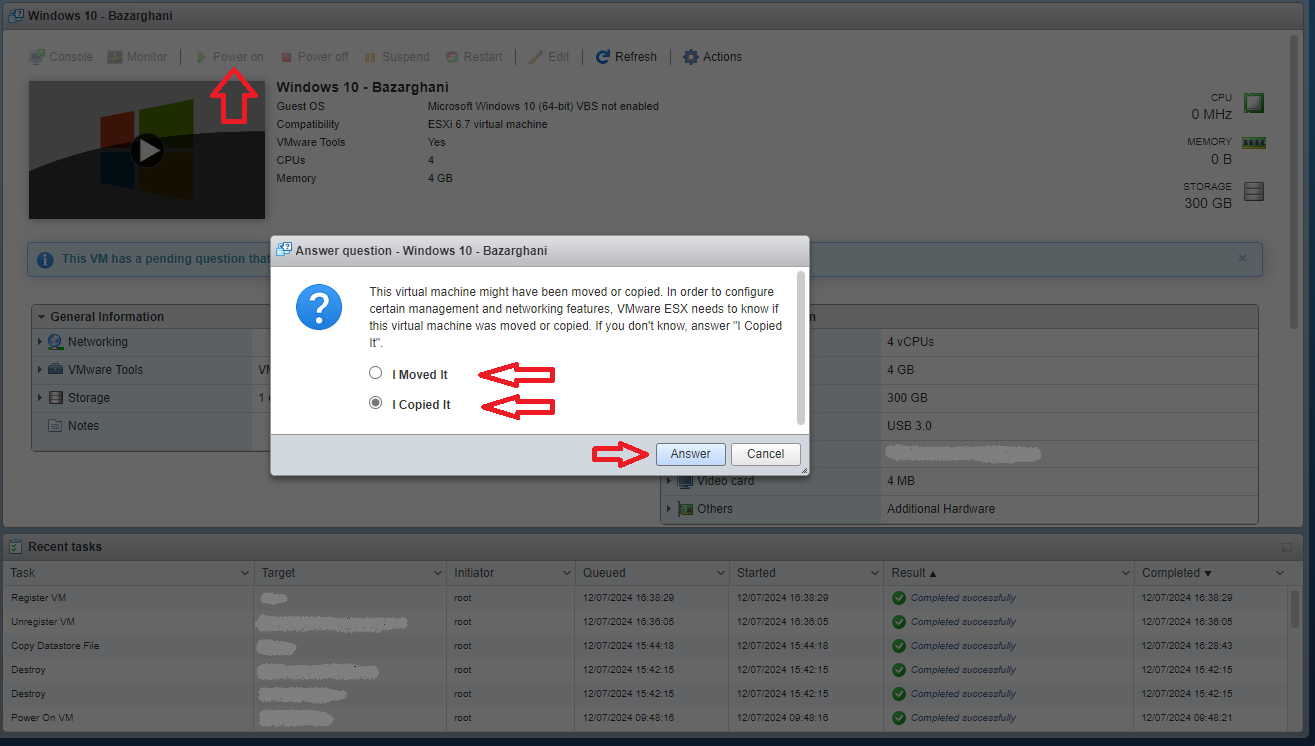Screen dimensions: 1315x746
Task: Click the 4 vCPUs hardware value
Action: pyautogui.click(x=911, y=342)
